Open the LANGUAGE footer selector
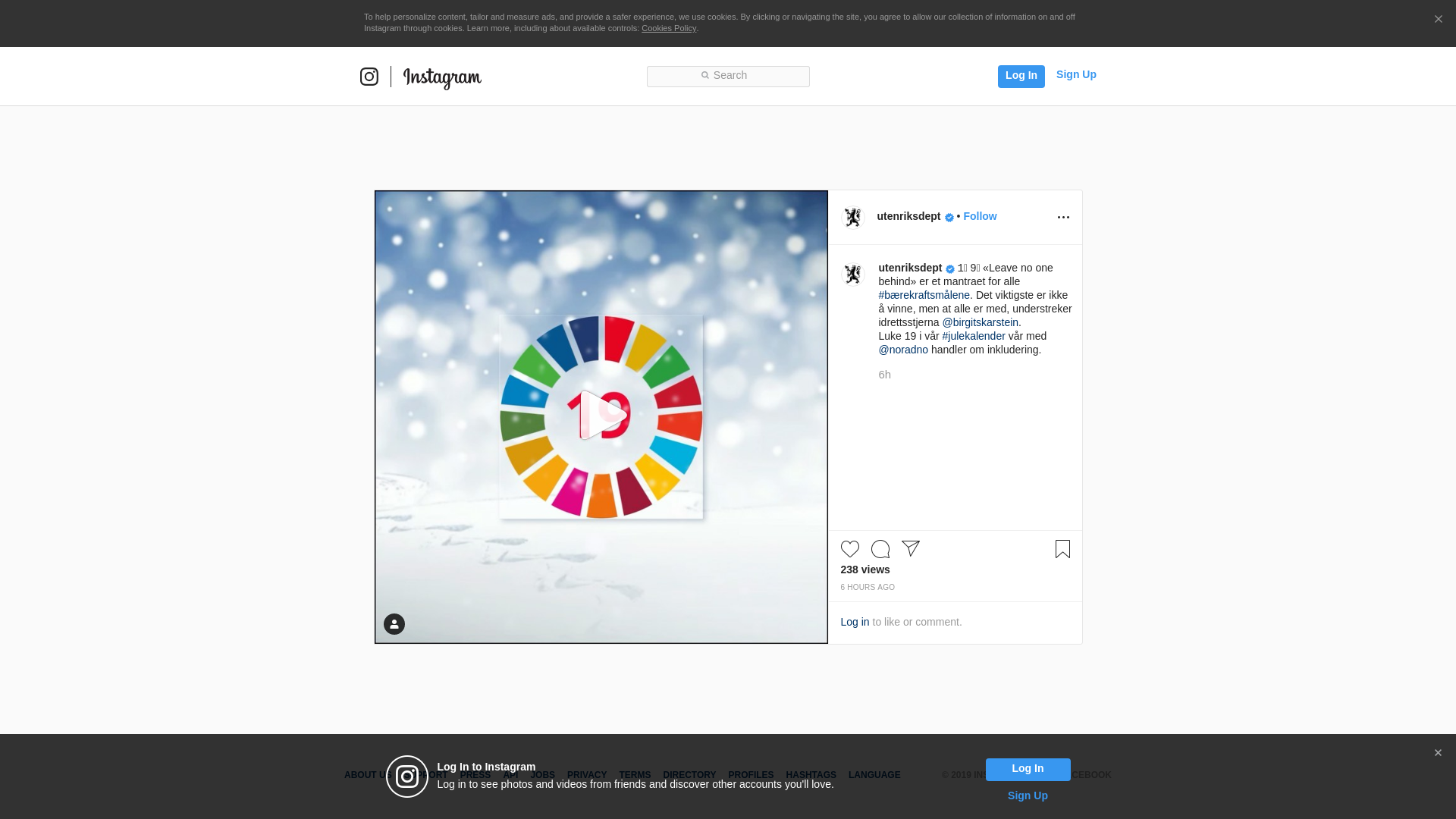 [x=874, y=775]
